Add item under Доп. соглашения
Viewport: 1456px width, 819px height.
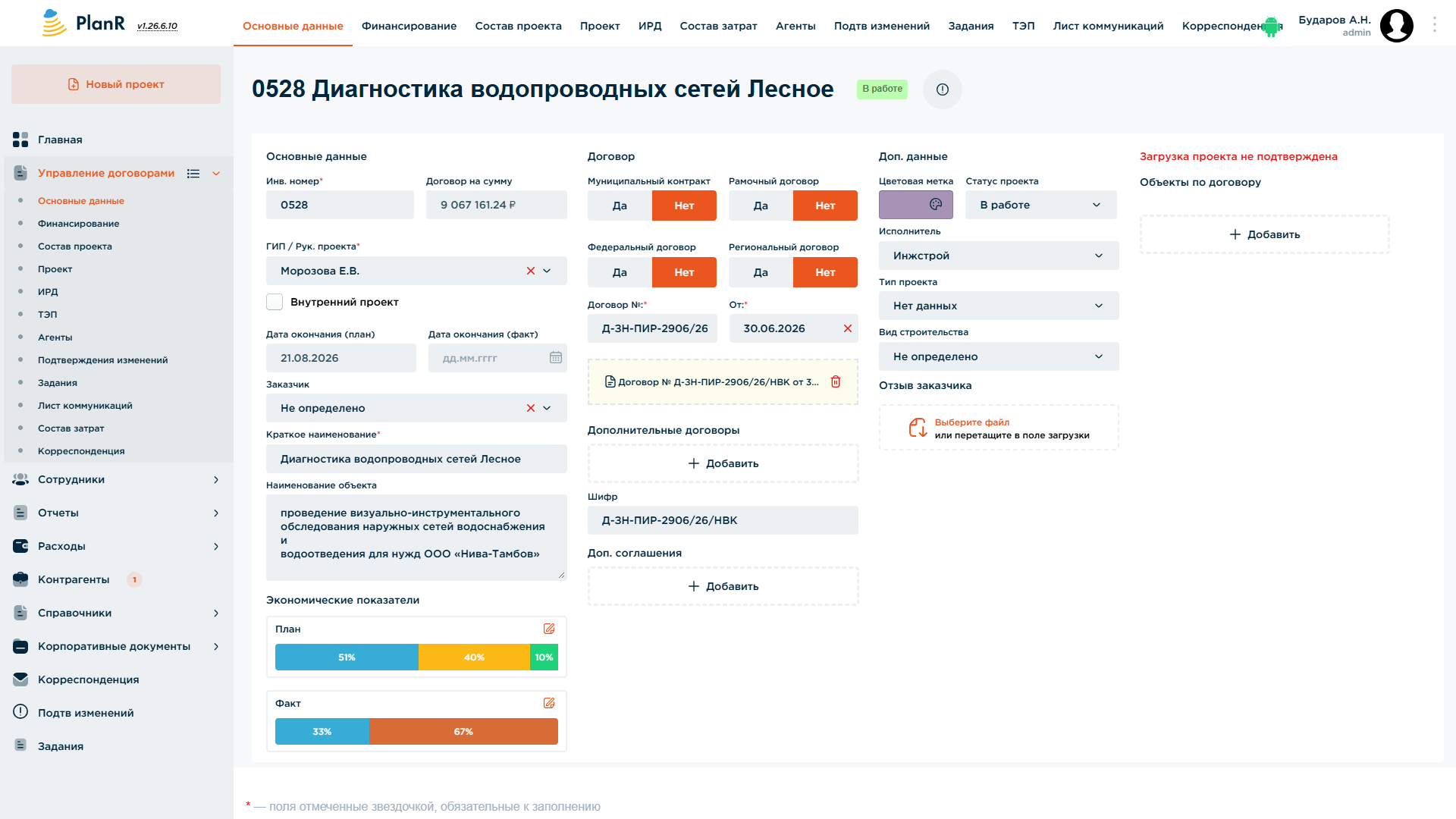click(723, 586)
